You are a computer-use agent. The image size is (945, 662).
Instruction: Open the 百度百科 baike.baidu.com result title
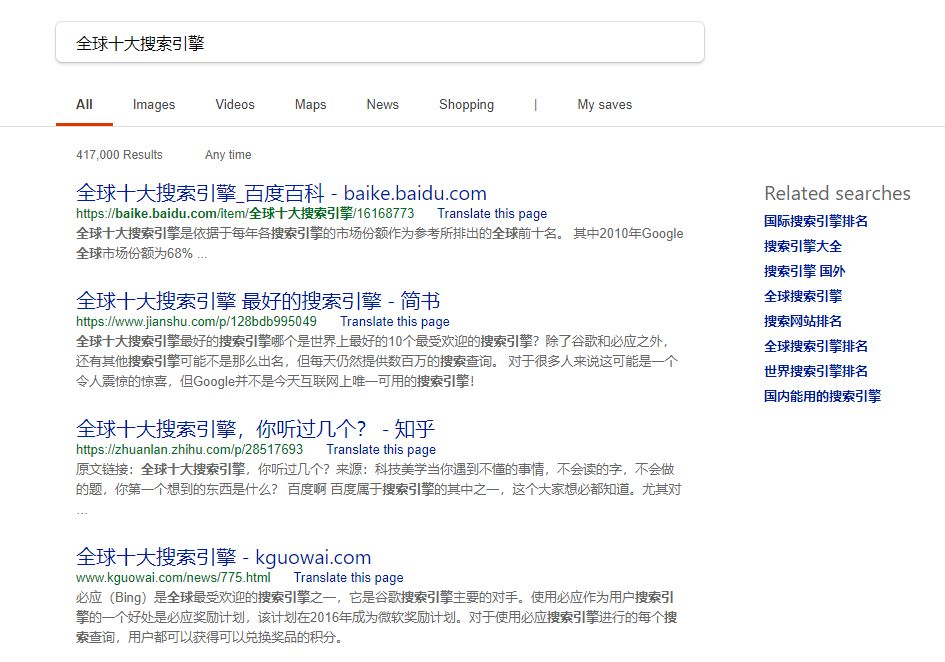click(281, 193)
